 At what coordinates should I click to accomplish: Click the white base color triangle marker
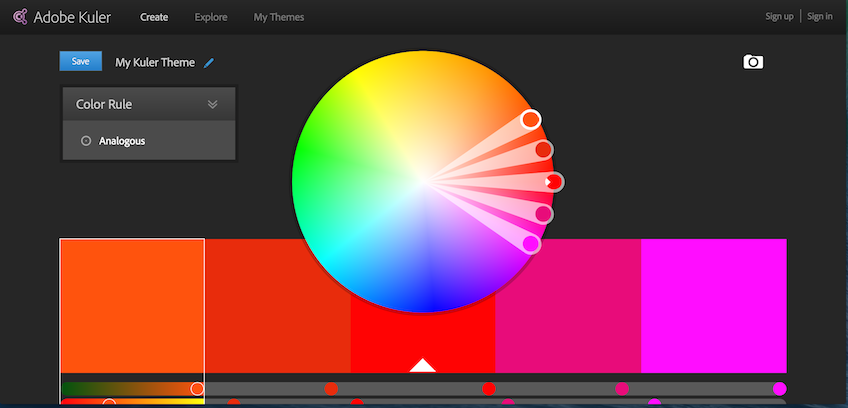(422, 365)
